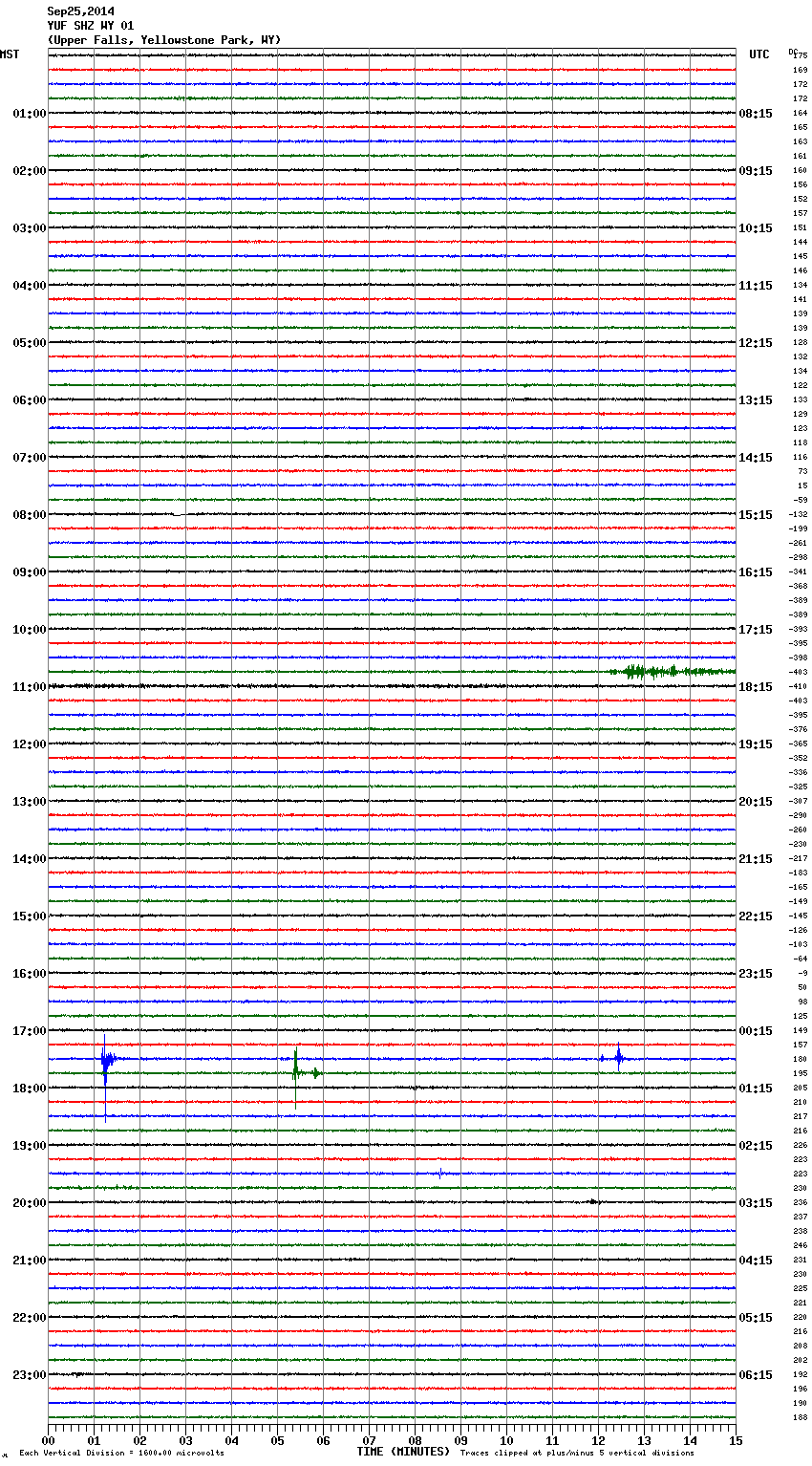
Task: Click the TIME (MINUTES) axis title
Action: tap(403, 1452)
